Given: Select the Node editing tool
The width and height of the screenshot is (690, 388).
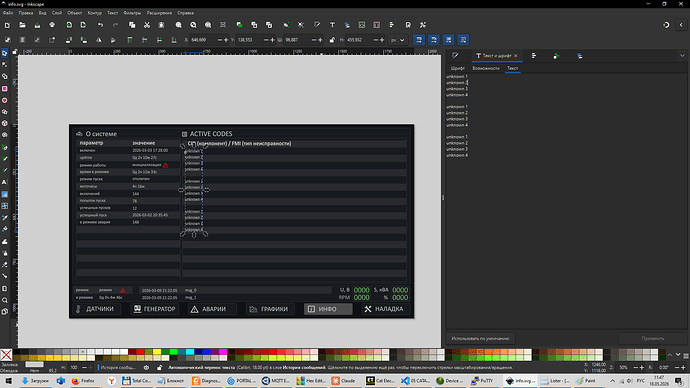Looking at the screenshot, I should tap(4, 65).
